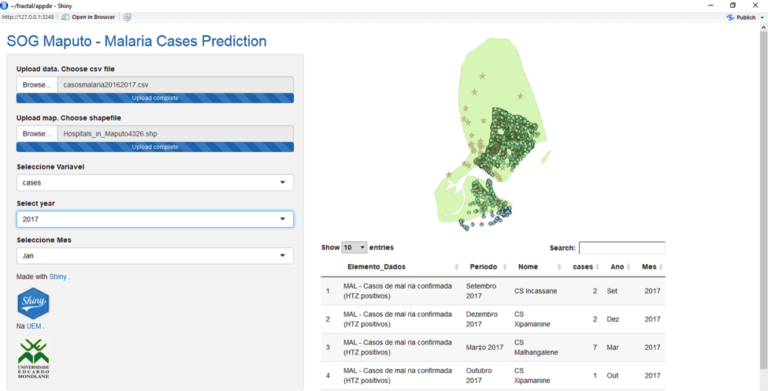Click the refresh icon beside Open in Browser

(x=127, y=17)
